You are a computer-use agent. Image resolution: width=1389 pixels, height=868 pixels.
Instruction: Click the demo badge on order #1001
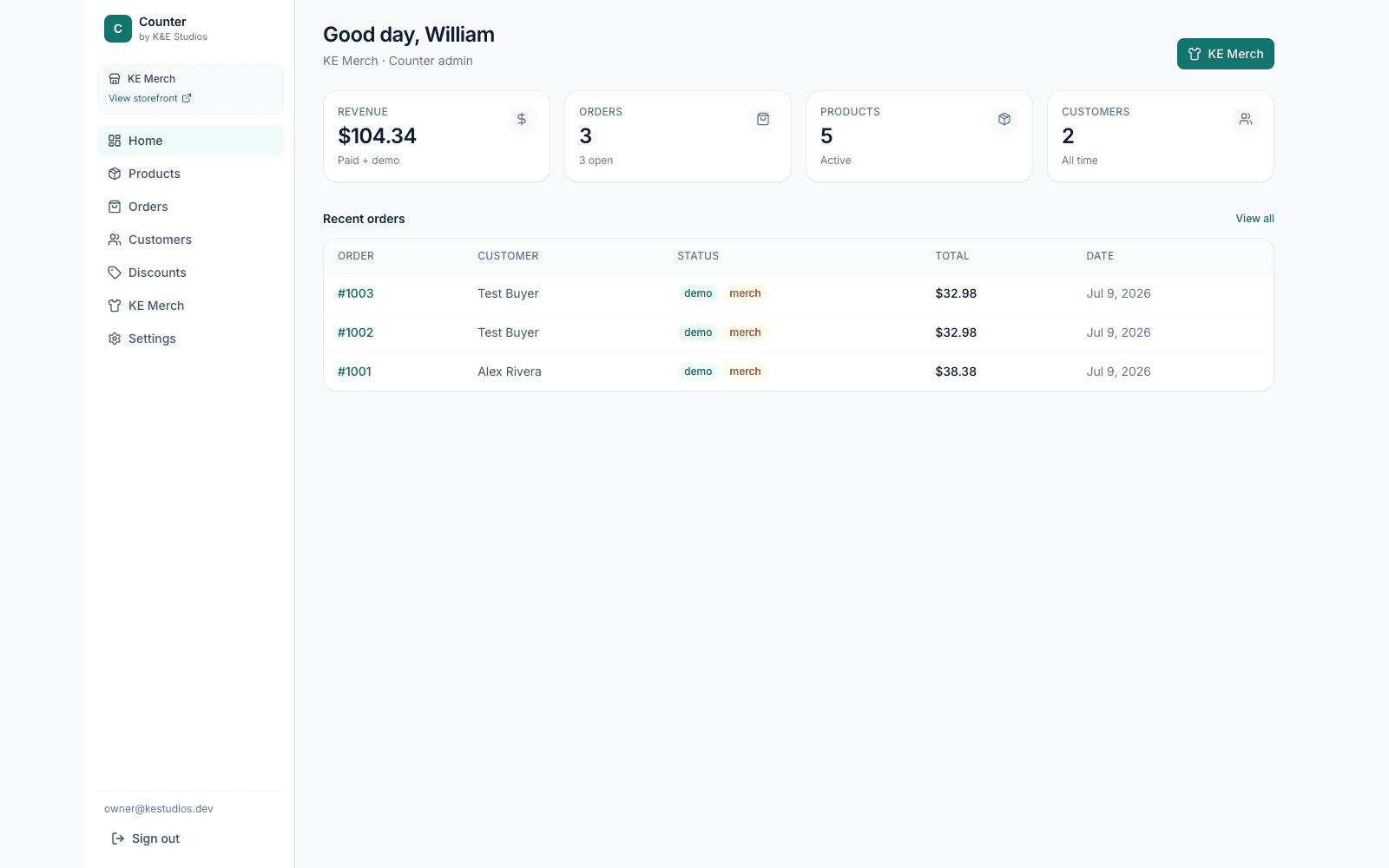[698, 372]
